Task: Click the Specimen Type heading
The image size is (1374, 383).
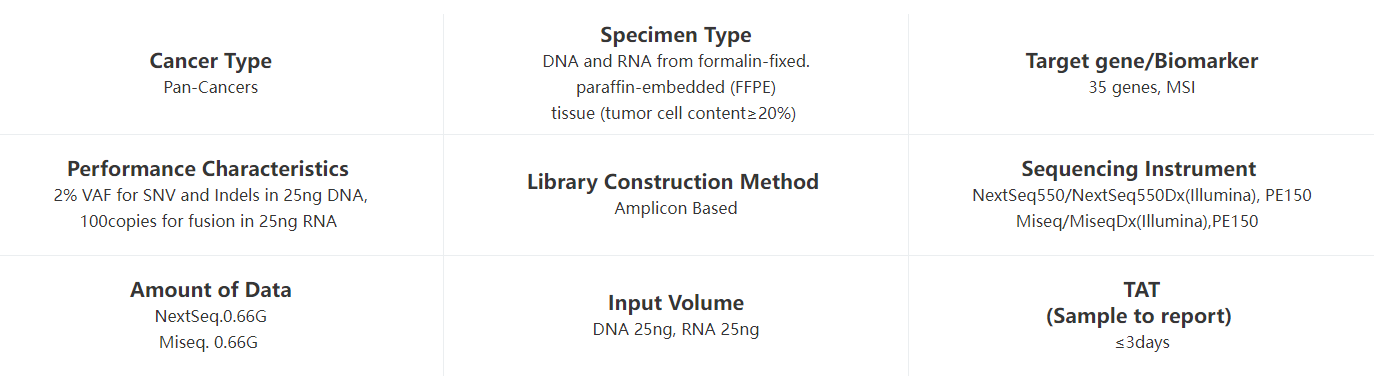Action: 675,35
